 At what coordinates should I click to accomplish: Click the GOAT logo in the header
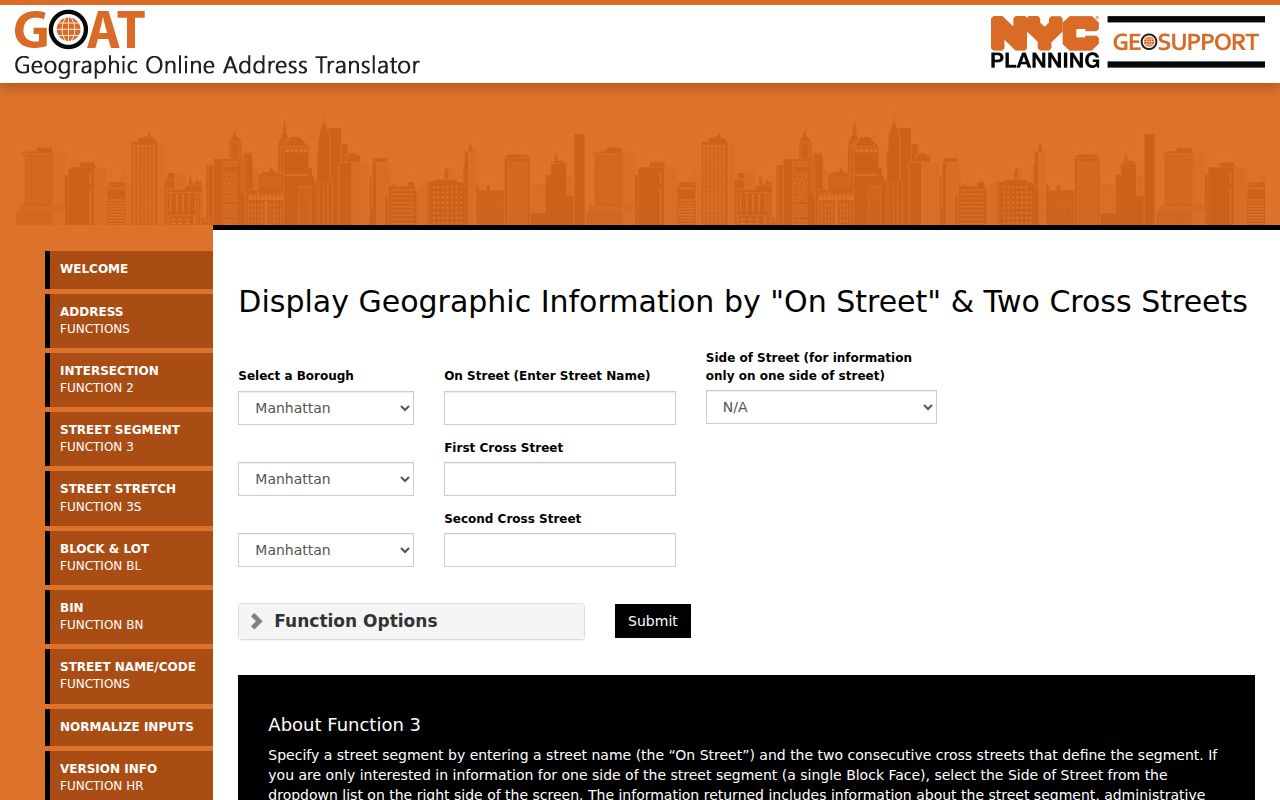pyautogui.click(x=80, y=30)
